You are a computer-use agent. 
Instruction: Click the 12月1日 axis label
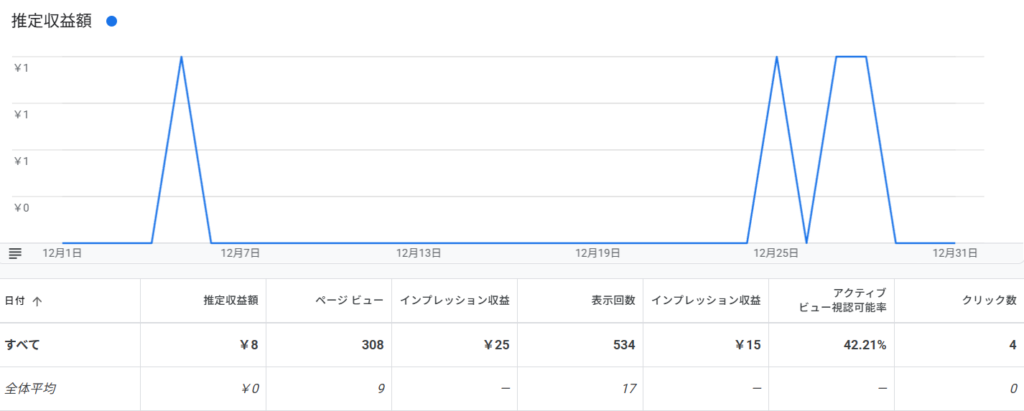pyautogui.click(x=62, y=254)
